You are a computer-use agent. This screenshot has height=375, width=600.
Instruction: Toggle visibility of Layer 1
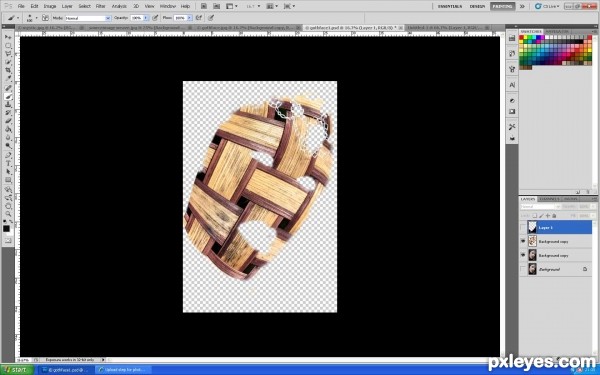click(523, 228)
